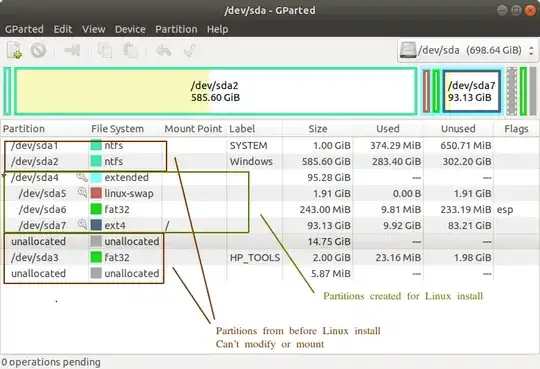
Task: Click the Delete partition toolbar icon
Action: pos(38,51)
